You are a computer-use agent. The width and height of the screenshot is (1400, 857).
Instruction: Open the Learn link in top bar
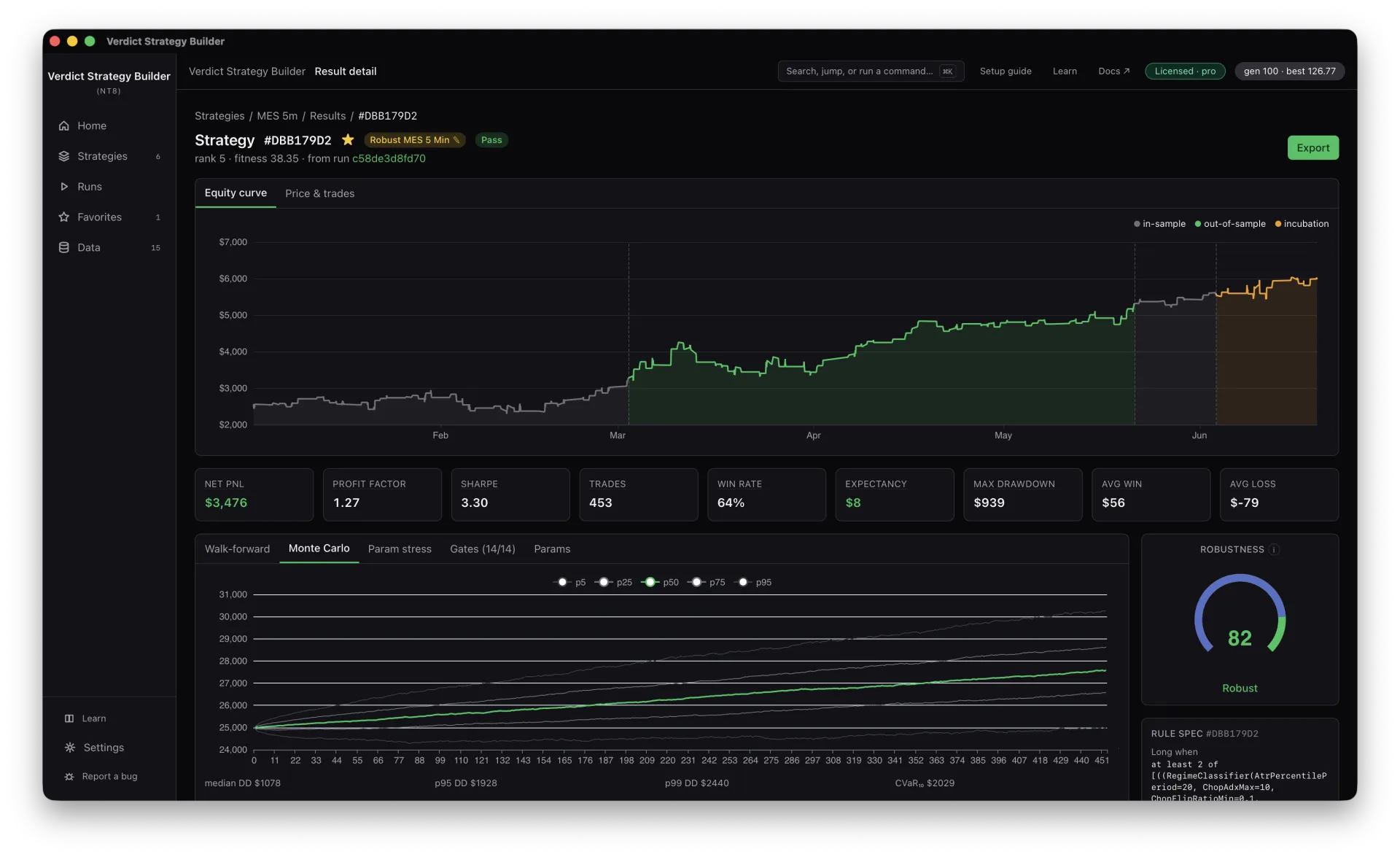(1065, 71)
